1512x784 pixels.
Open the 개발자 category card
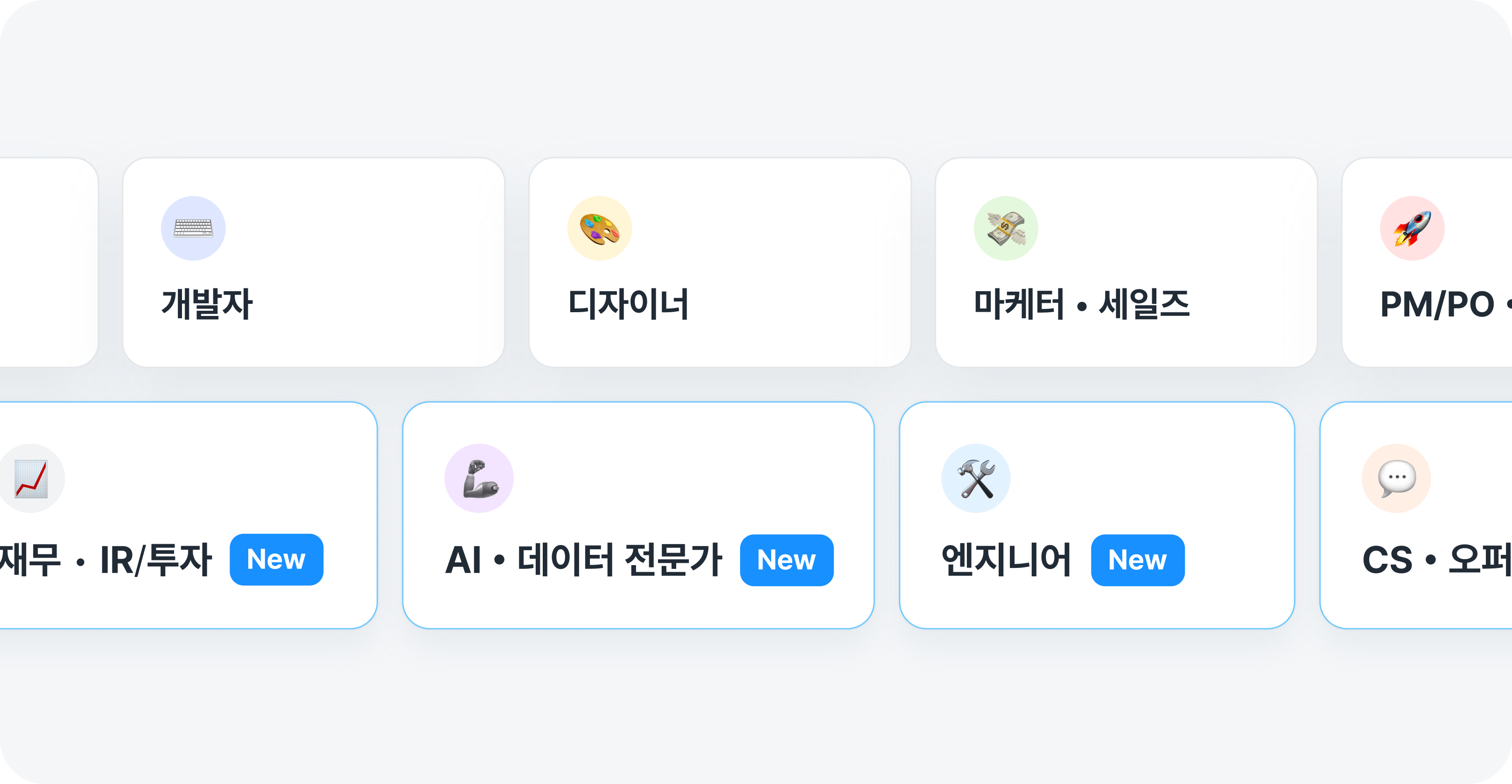point(314,262)
